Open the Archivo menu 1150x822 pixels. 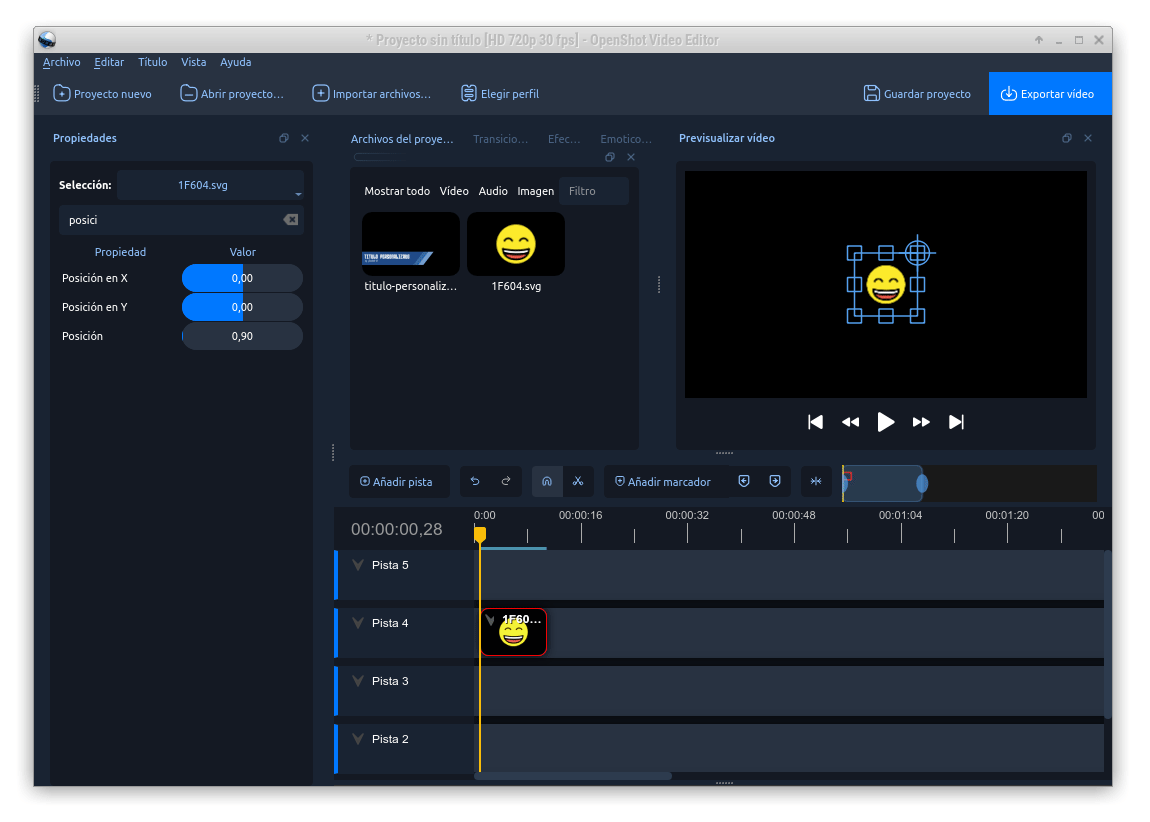(x=61, y=62)
